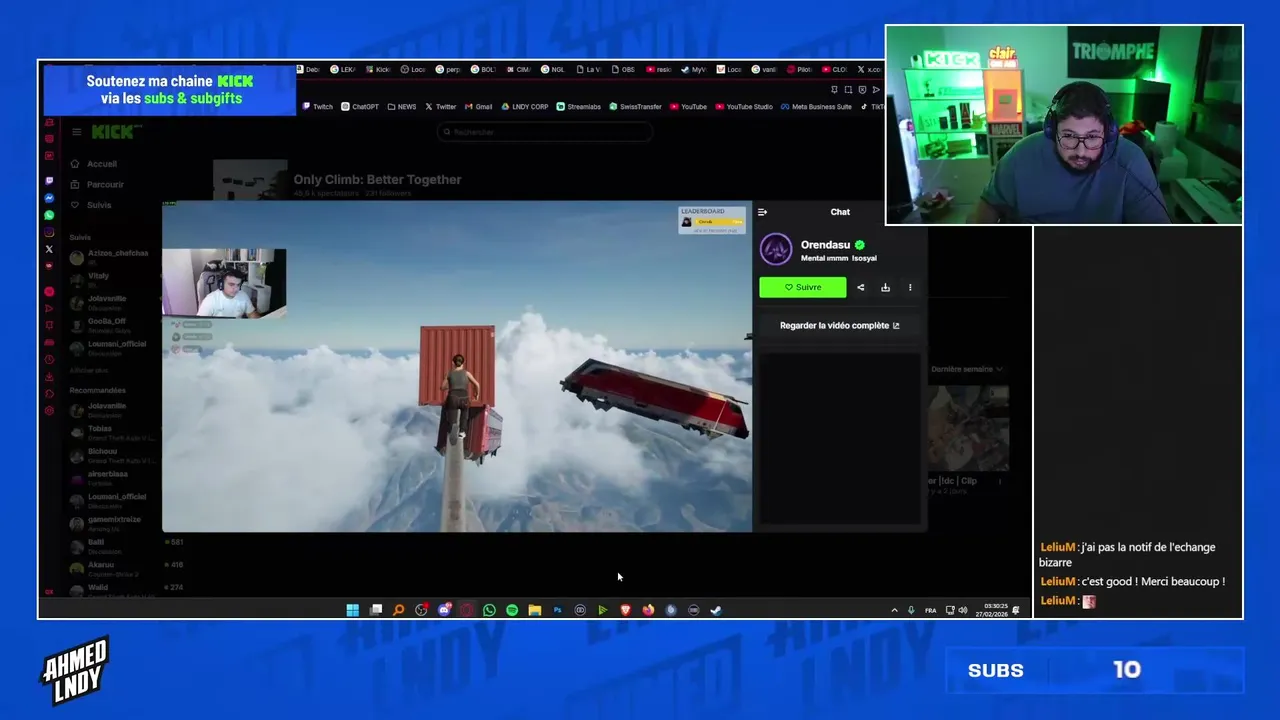The image size is (1280, 720).
Task: Open Steam from taskbar
Action: tap(716, 610)
